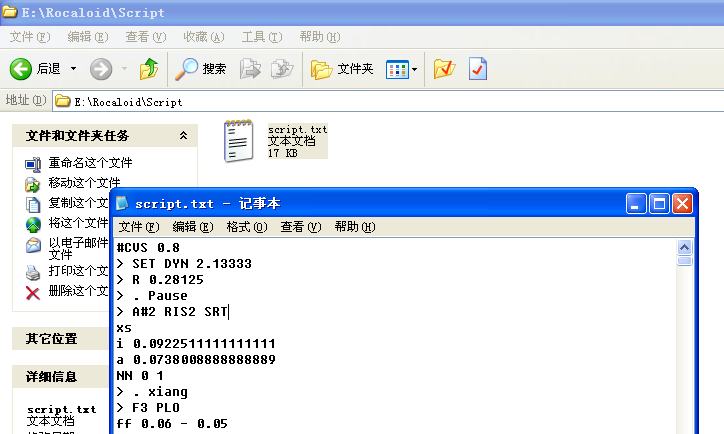Click the 其它位置 panel header
724x434 pixels.
tap(60, 338)
